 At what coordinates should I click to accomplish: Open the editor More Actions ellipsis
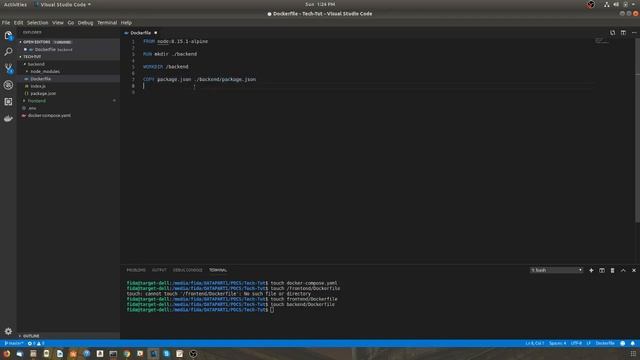coord(634,33)
